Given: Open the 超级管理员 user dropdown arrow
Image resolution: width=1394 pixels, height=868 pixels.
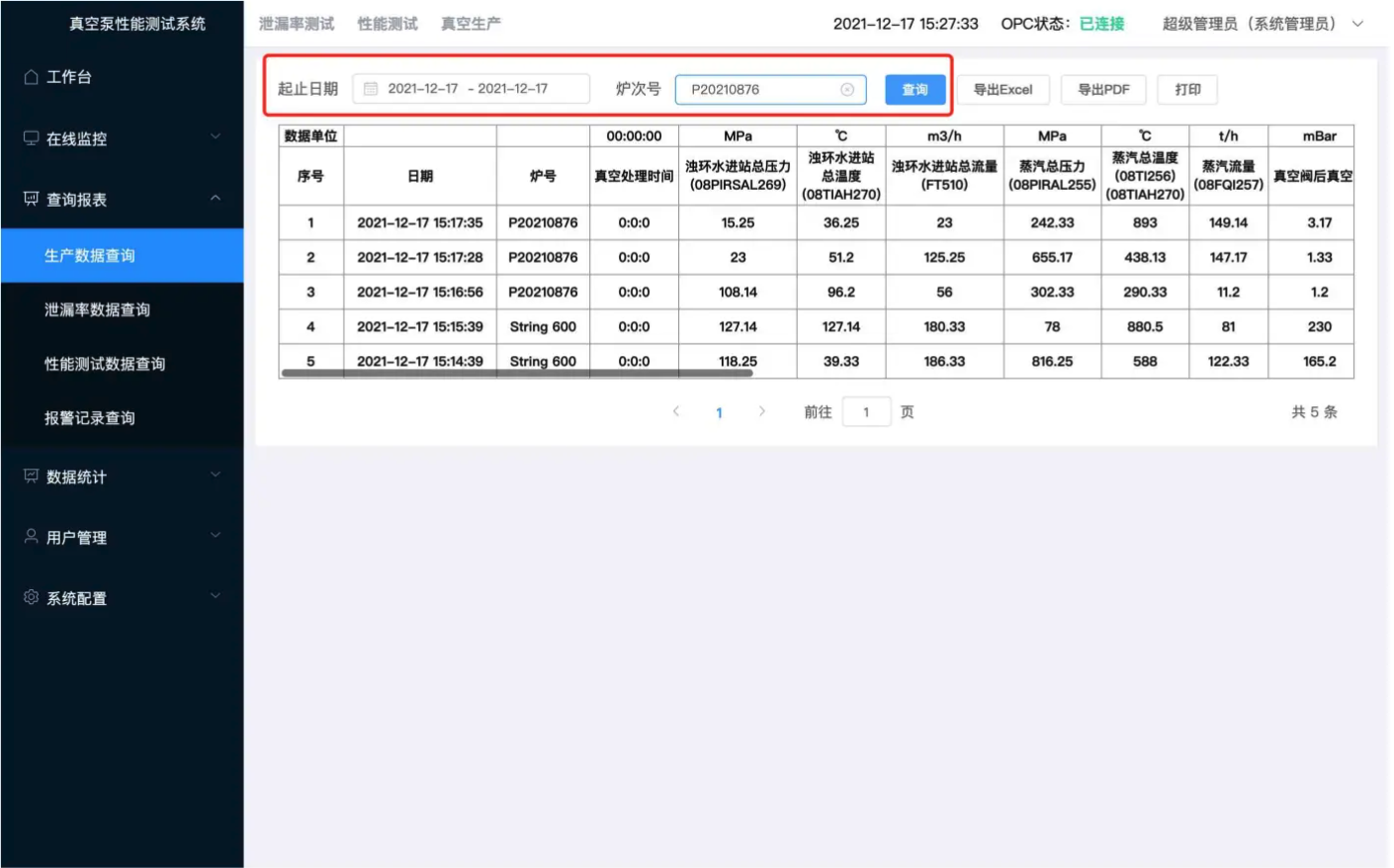Looking at the screenshot, I should click(x=1357, y=24).
